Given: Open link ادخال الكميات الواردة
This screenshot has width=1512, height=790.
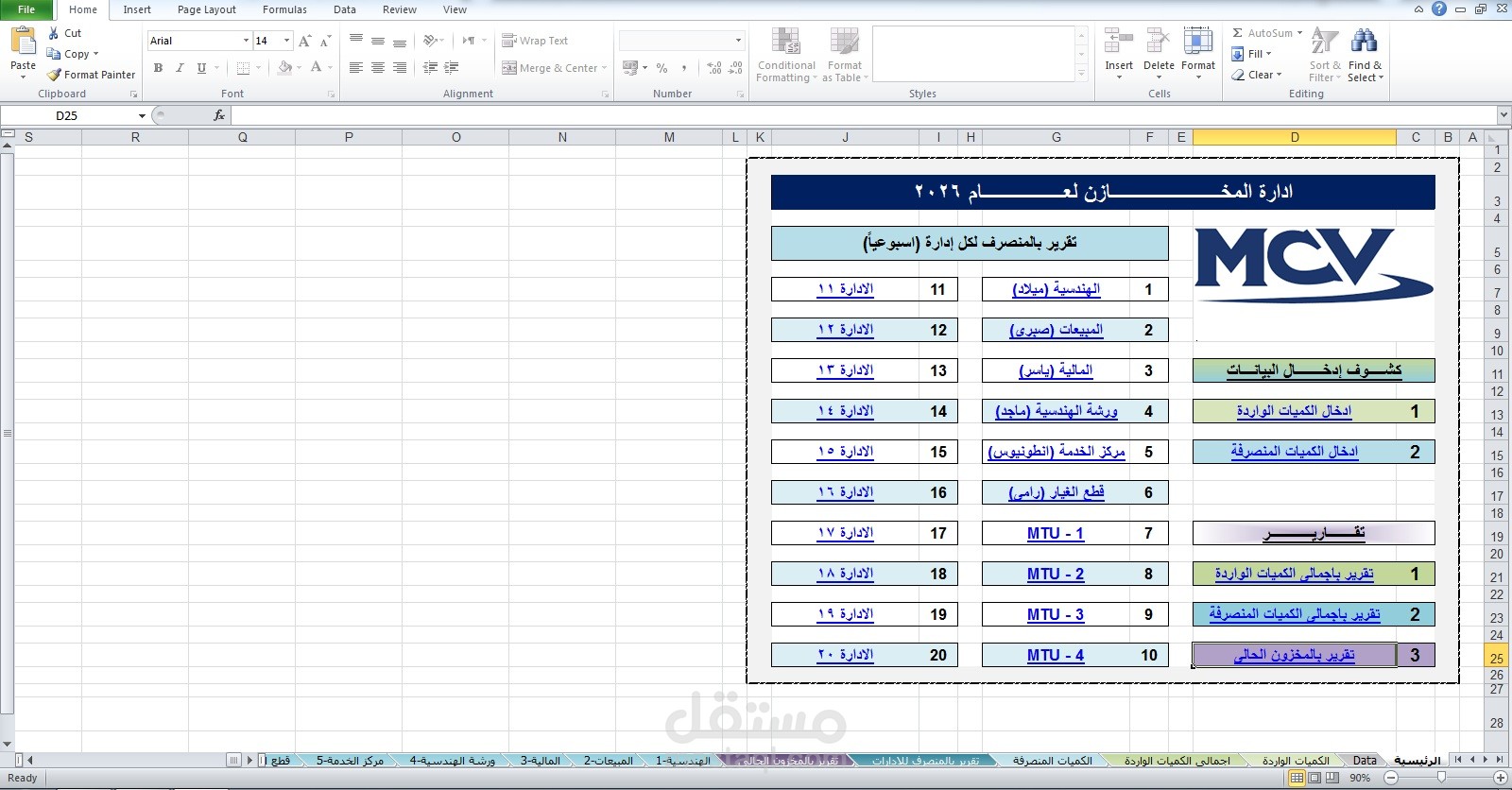Looking at the screenshot, I should tap(1294, 411).
